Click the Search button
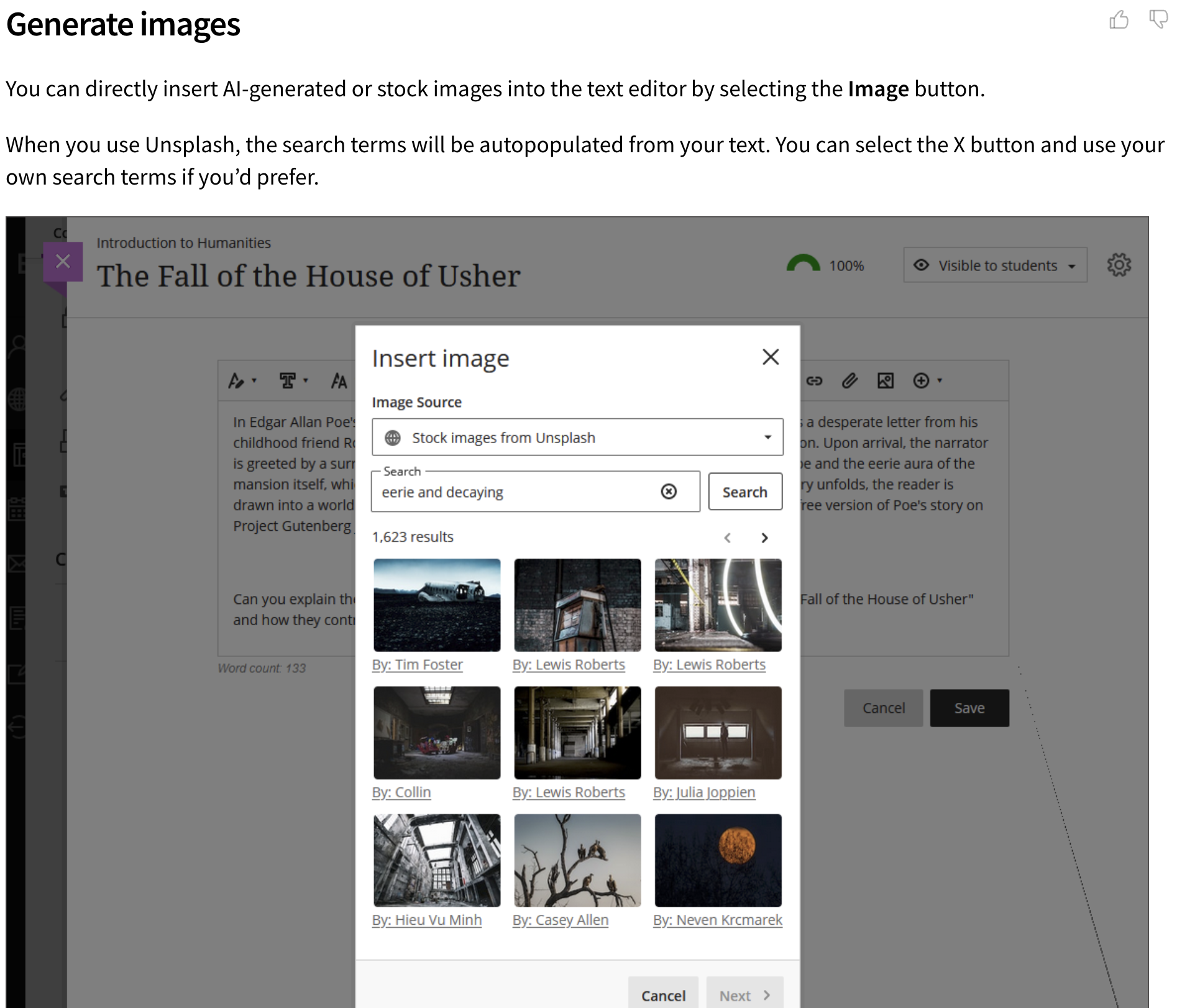 [744, 492]
